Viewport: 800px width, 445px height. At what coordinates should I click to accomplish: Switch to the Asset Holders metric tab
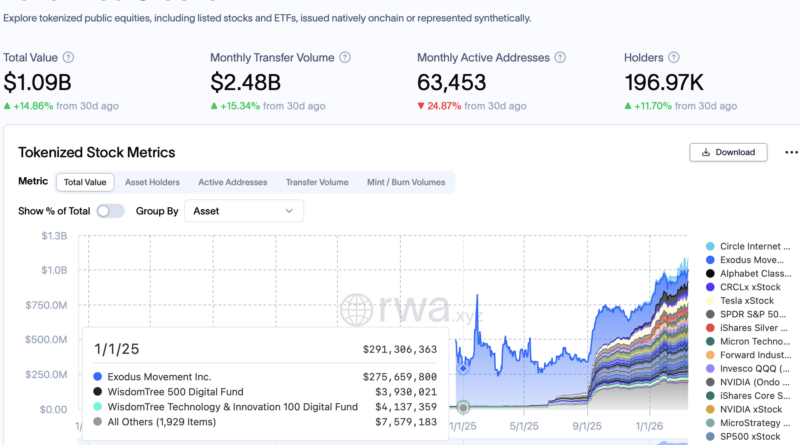click(152, 182)
